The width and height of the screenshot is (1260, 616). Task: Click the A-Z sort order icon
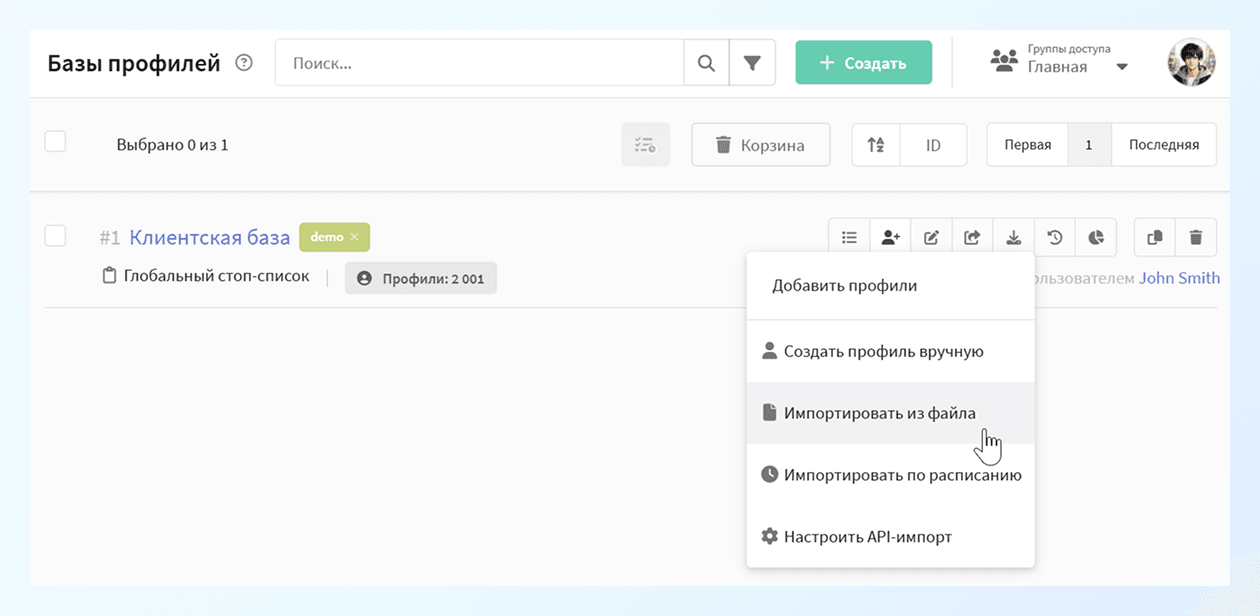(x=875, y=144)
